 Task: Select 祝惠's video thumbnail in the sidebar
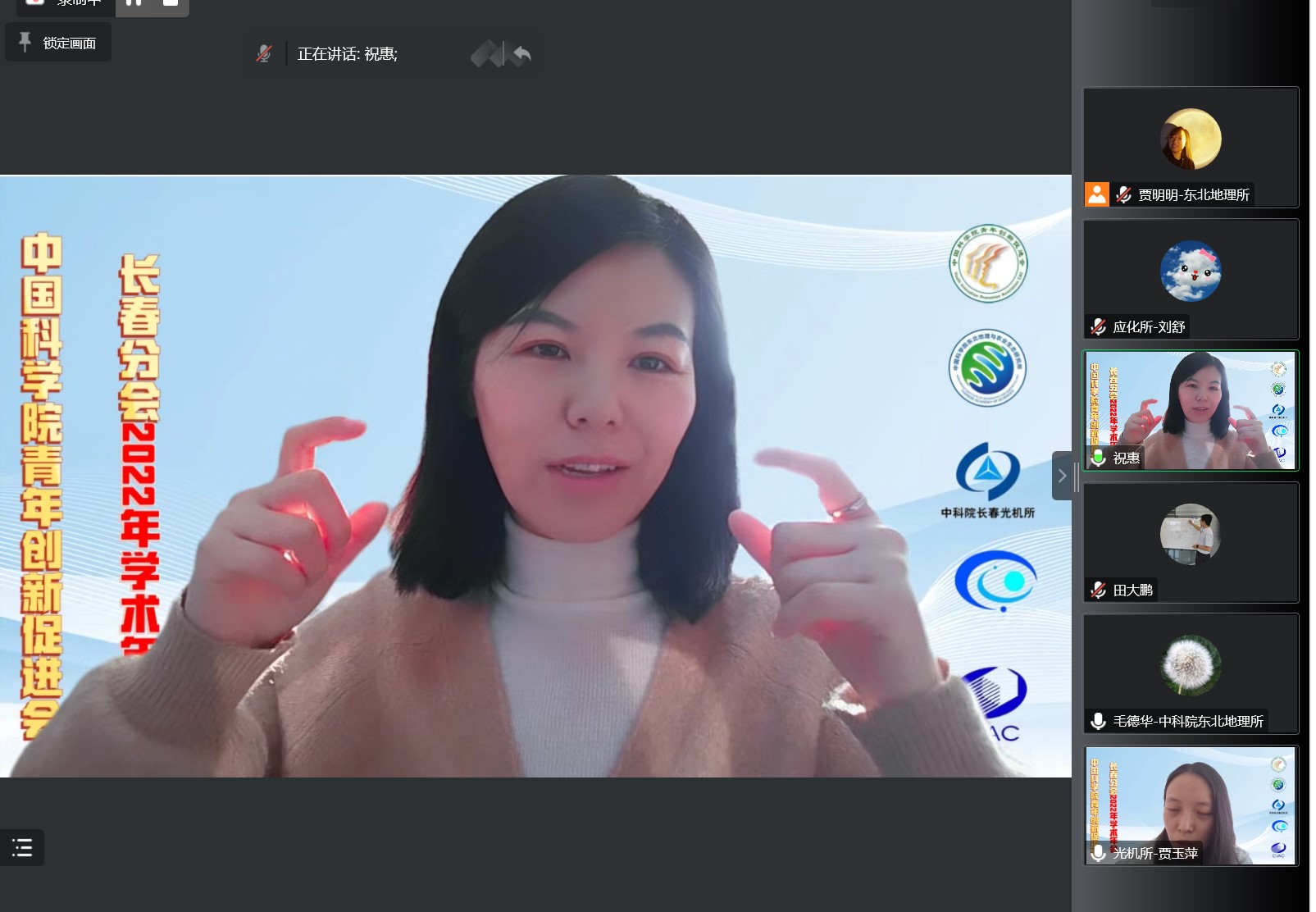pos(1191,408)
